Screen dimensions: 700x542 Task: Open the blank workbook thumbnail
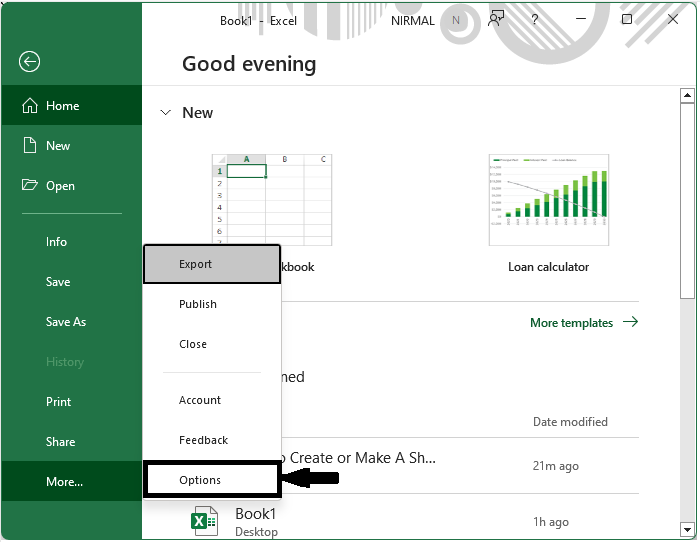272,199
